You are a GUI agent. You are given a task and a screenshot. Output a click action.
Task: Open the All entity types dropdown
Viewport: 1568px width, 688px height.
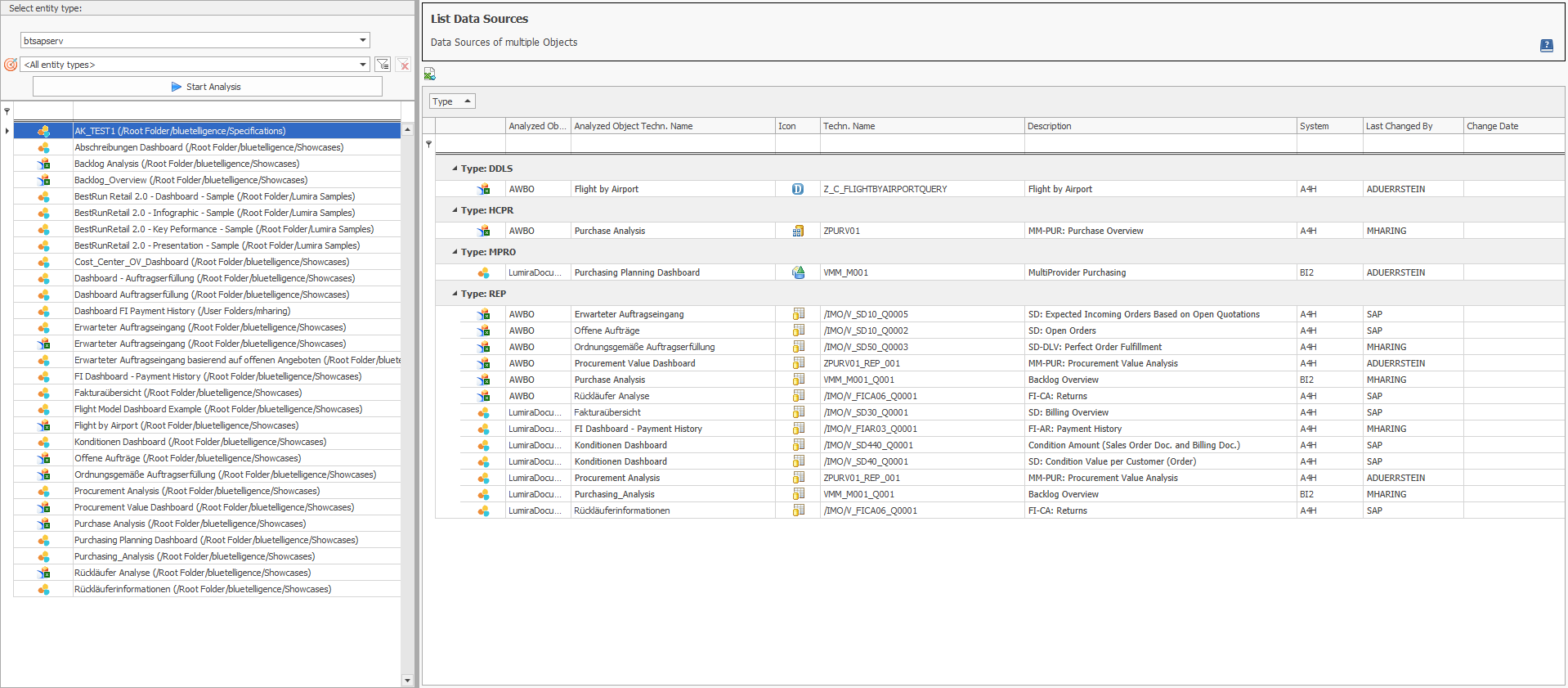(363, 65)
